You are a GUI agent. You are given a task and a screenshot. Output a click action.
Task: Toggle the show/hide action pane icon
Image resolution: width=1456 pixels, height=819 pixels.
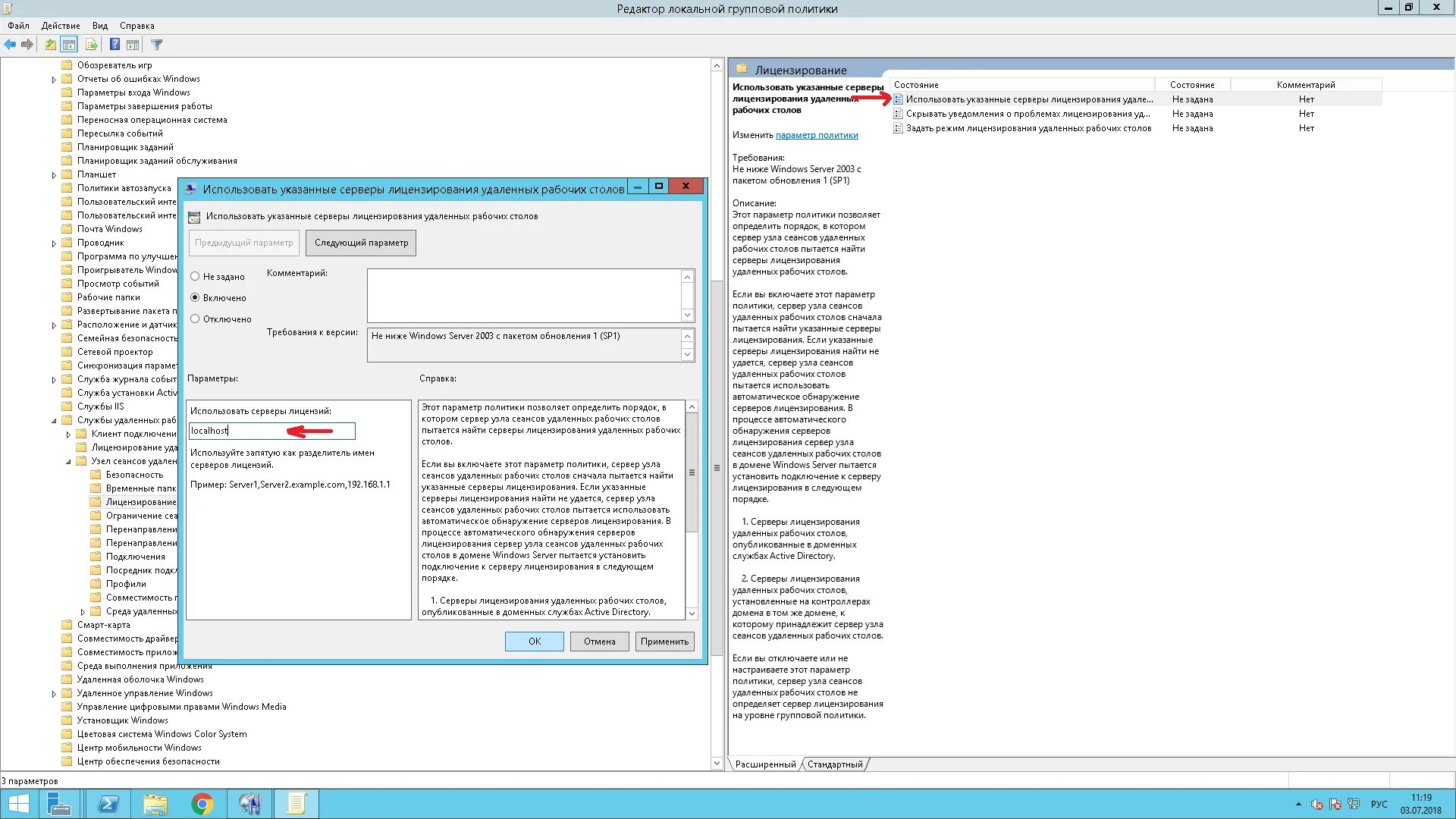(x=133, y=45)
